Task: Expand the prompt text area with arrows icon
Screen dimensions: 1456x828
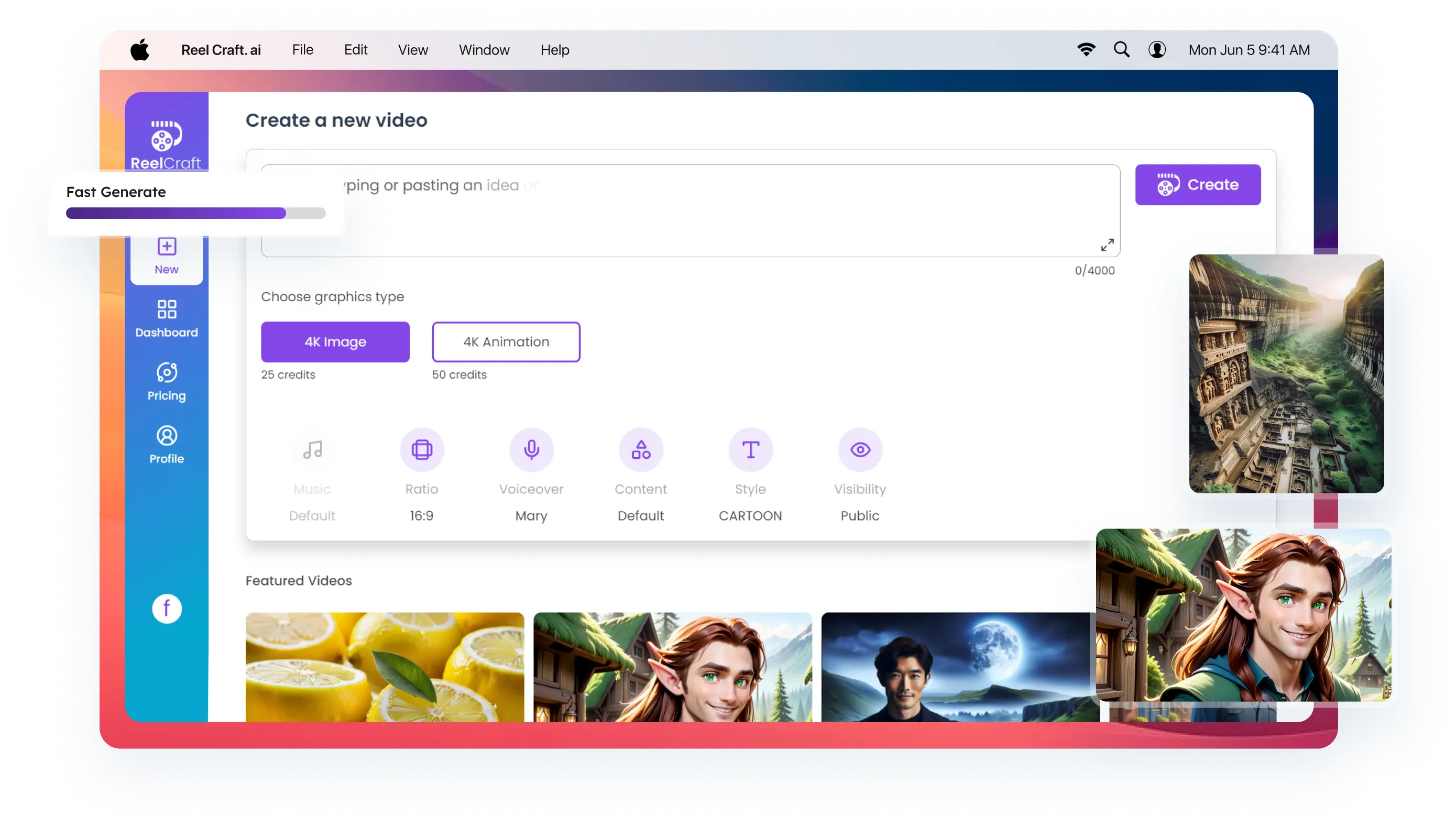Action: coord(1107,245)
